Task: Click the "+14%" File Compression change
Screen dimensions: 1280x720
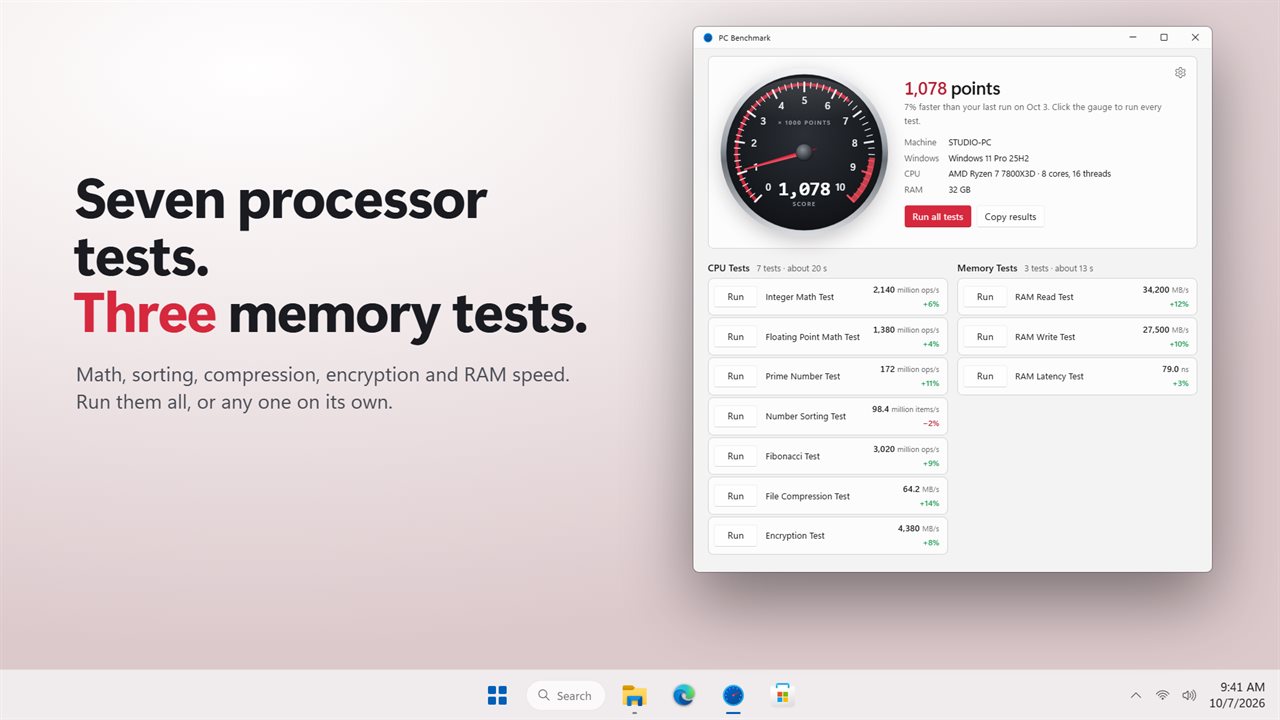Action: pos(930,504)
